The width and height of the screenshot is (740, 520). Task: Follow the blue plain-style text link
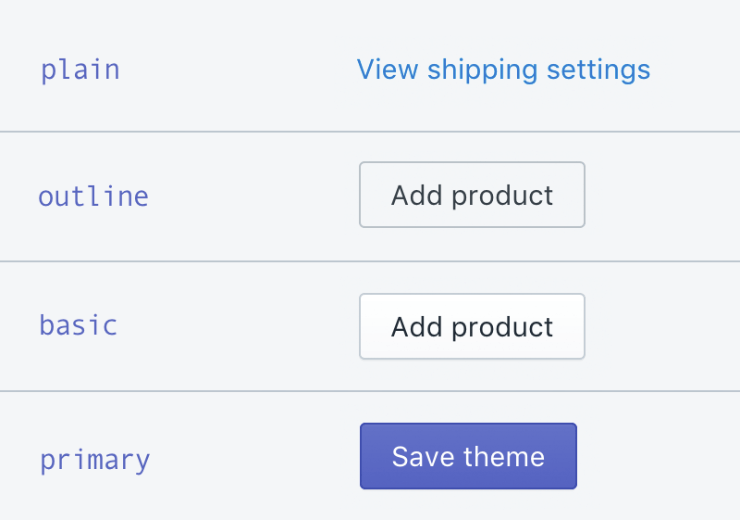coord(503,70)
